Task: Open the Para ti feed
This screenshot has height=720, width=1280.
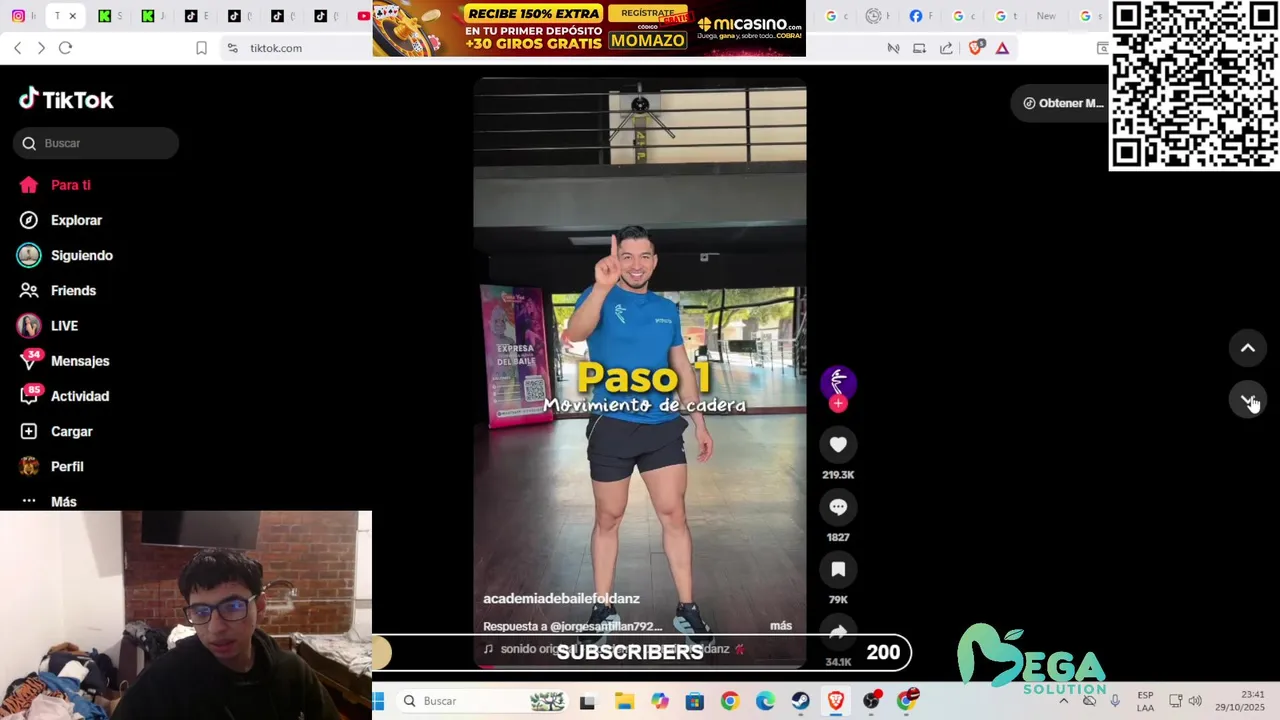Action: 55,185
